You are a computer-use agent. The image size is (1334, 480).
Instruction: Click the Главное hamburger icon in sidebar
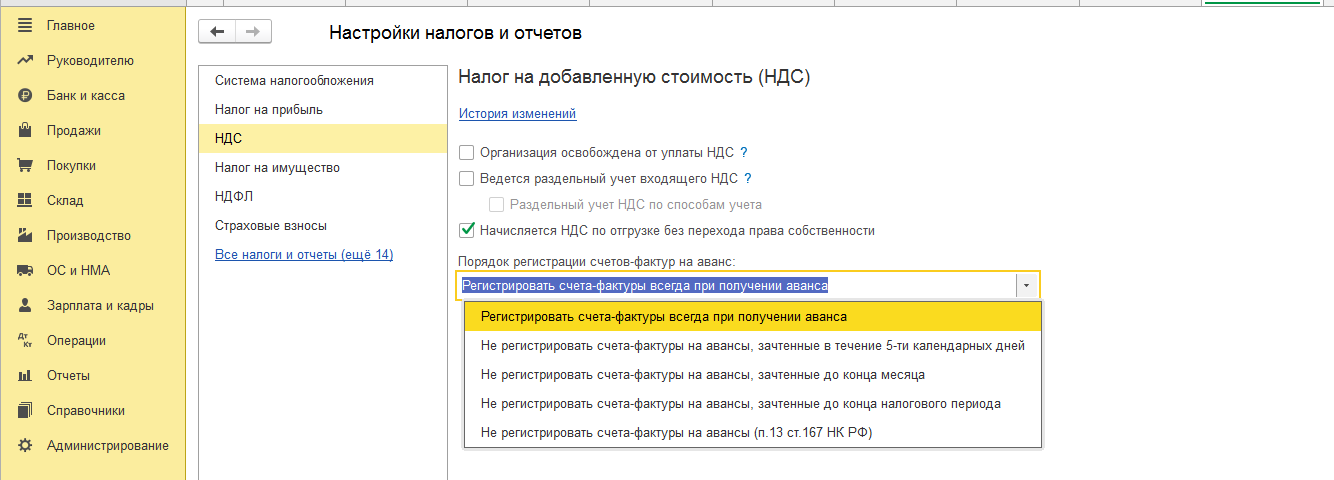(26, 25)
